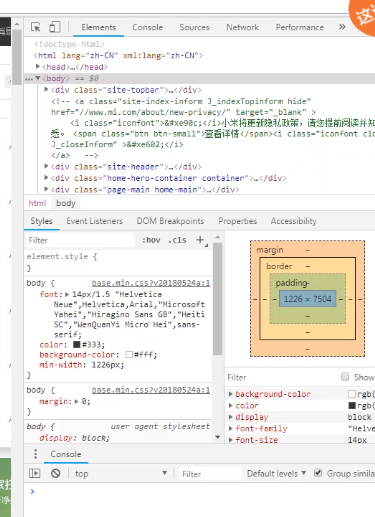This screenshot has height=517, width=375.
Task: Open the console drawer's three-dot menu
Action: tap(36, 454)
